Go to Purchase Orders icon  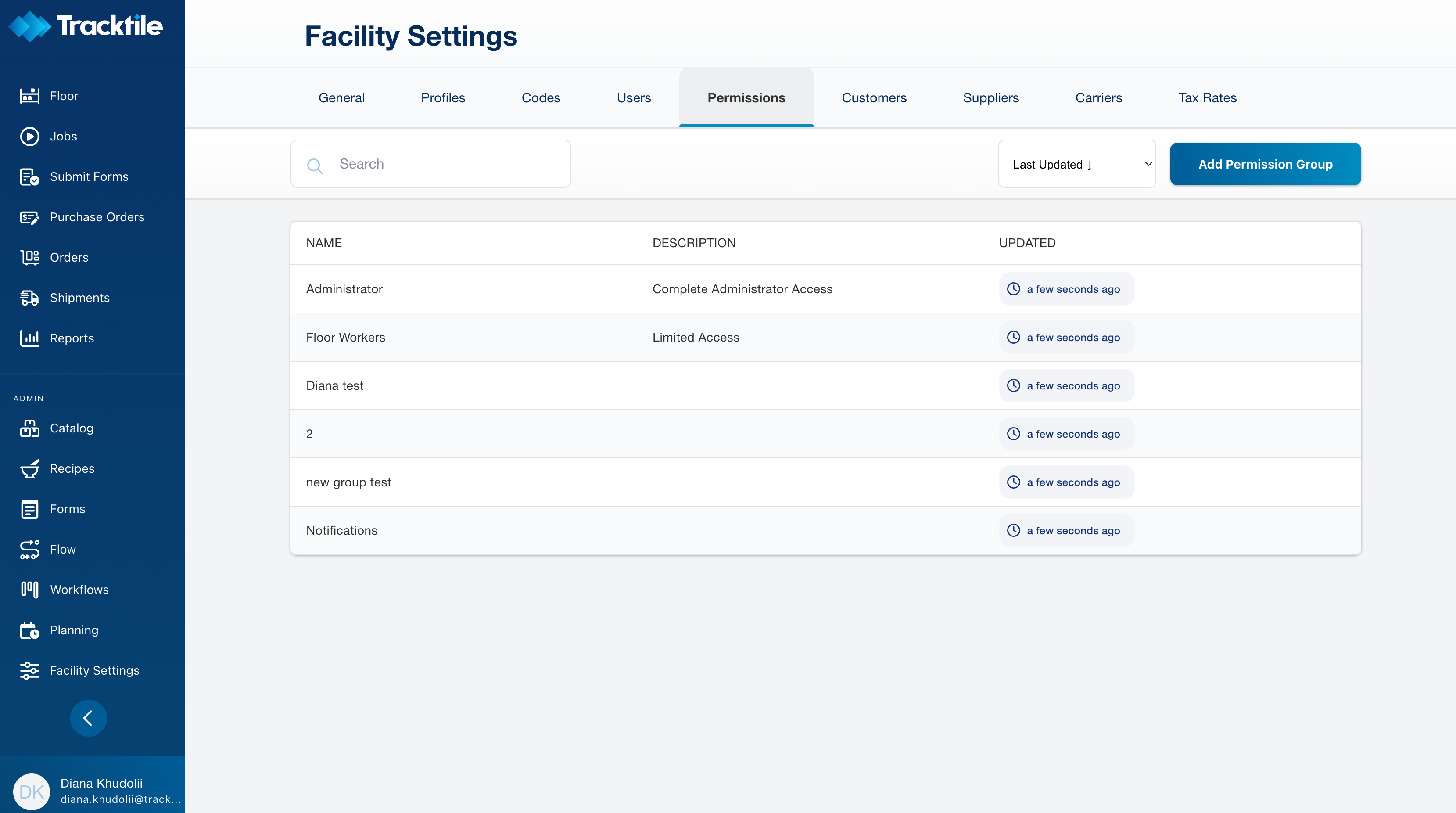pyautogui.click(x=29, y=217)
